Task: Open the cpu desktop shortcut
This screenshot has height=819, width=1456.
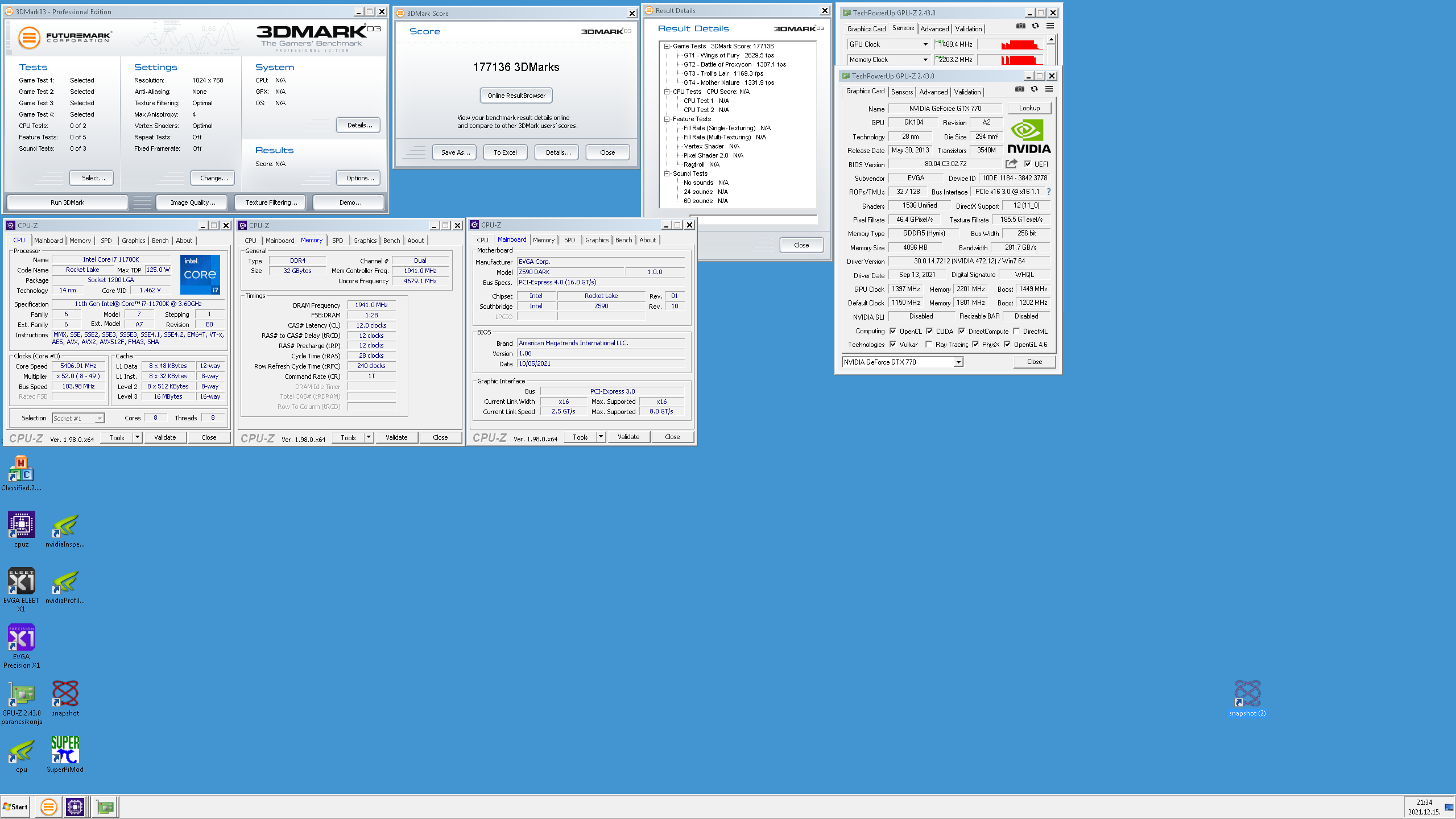Action: click(21, 755)
